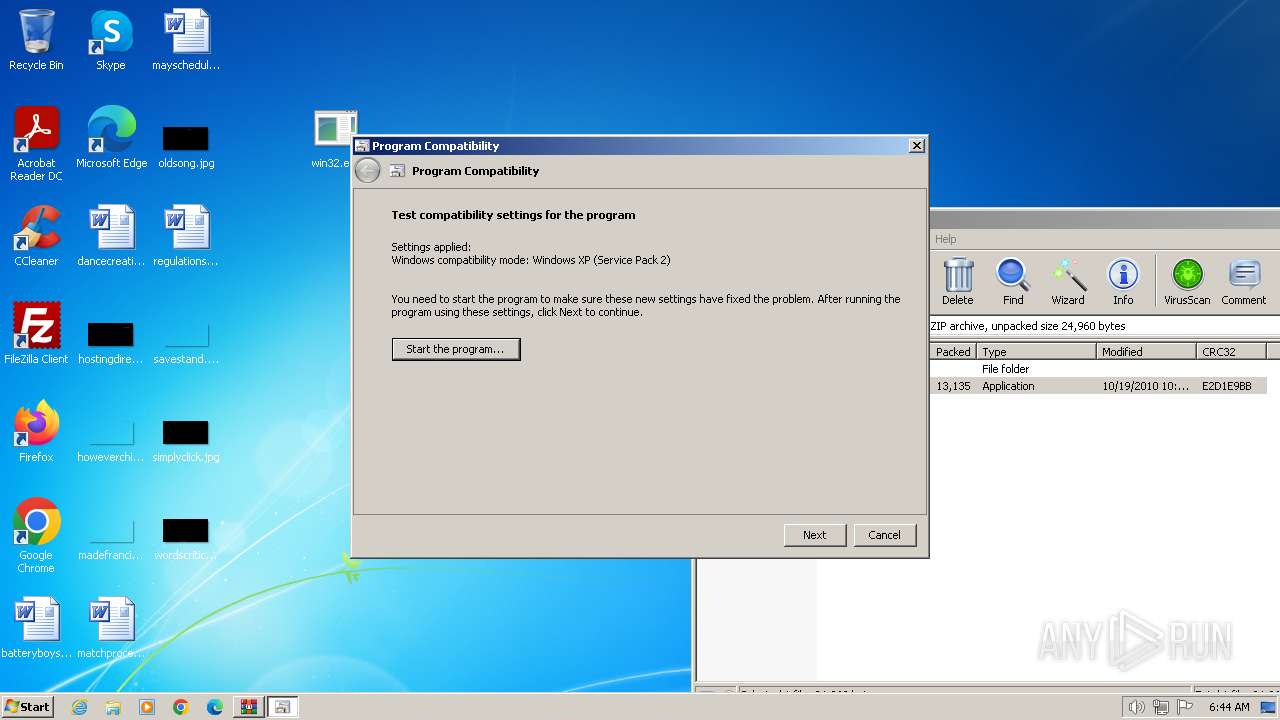Viewport: 1280px width, 720px height.
Task: Sort by the Modified column header
Action: click(x=1146, y=352)
